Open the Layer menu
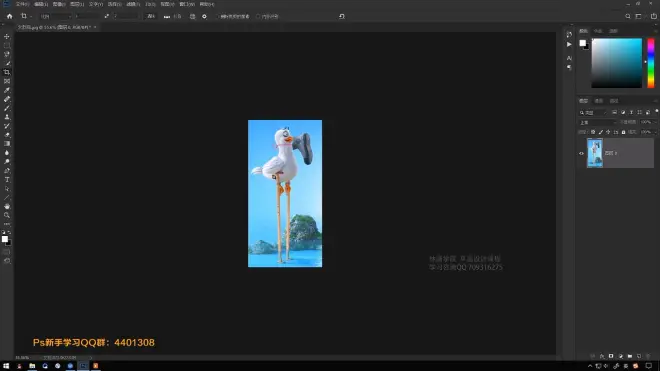The image size is (660, 371). click(77, 4)
